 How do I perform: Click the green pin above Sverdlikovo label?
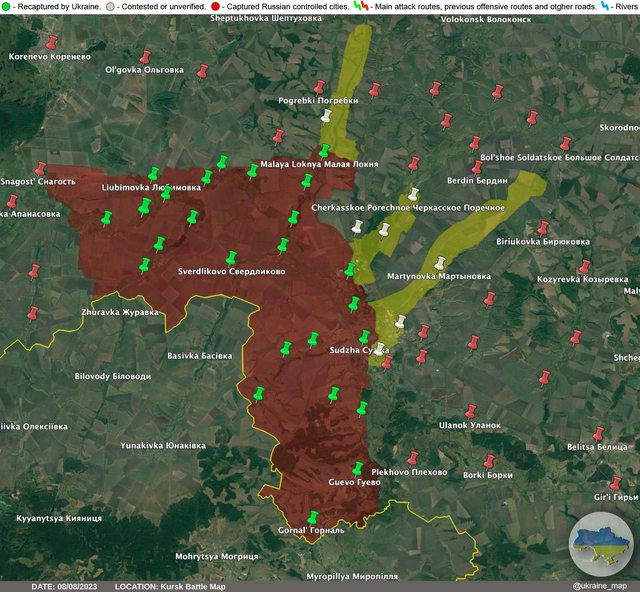pos(232,257)
